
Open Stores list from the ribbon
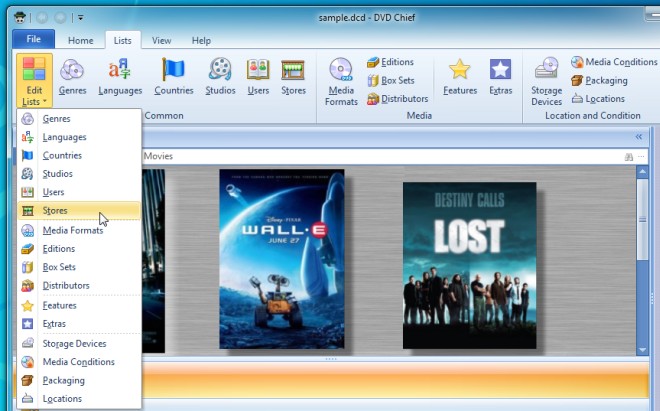point(293,77)
